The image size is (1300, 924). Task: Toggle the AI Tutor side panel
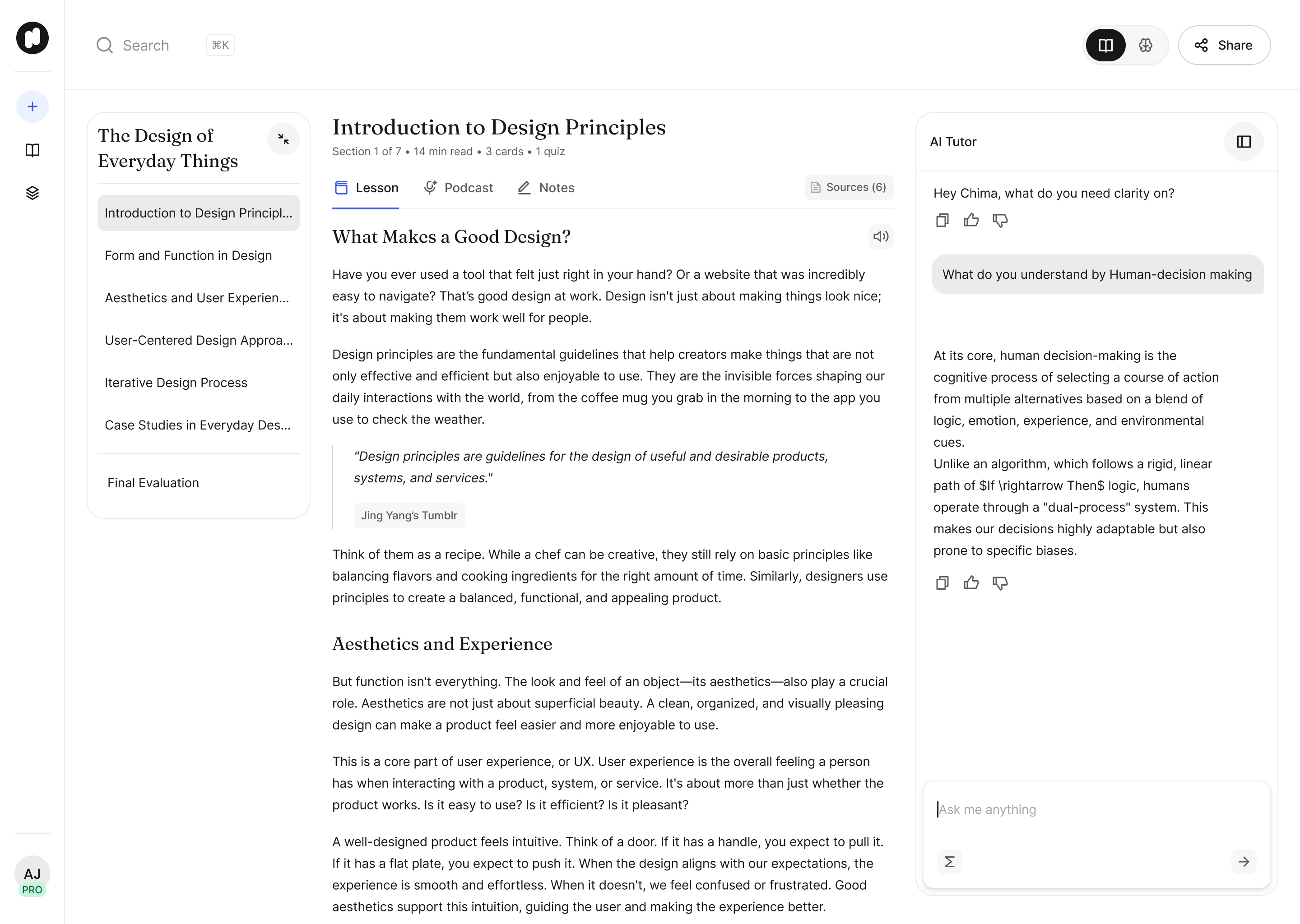[x=1244, y=142]
